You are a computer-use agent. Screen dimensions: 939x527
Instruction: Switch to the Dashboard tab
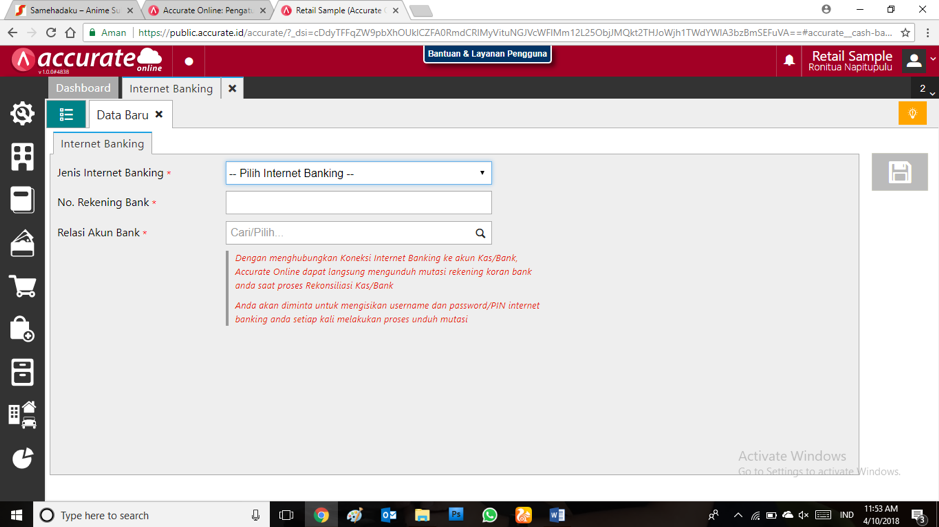[83, 88]
